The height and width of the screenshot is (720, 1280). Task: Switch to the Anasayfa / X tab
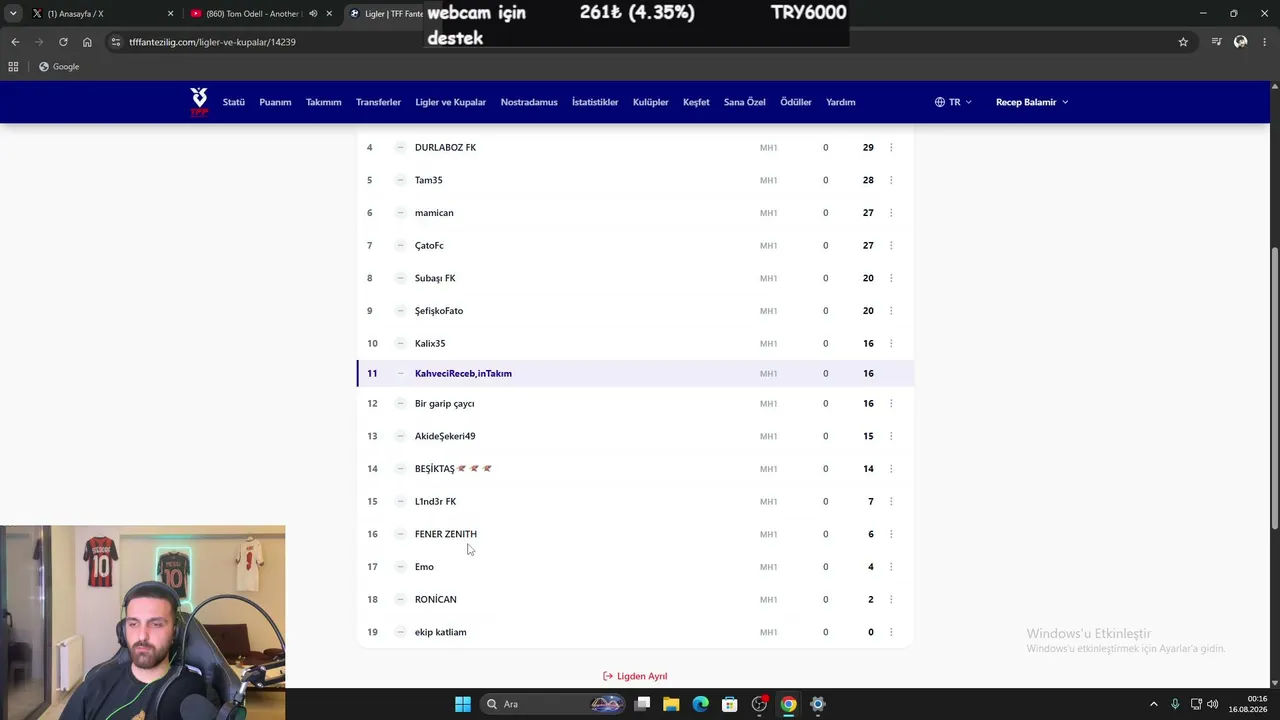[x=103, y=14]
